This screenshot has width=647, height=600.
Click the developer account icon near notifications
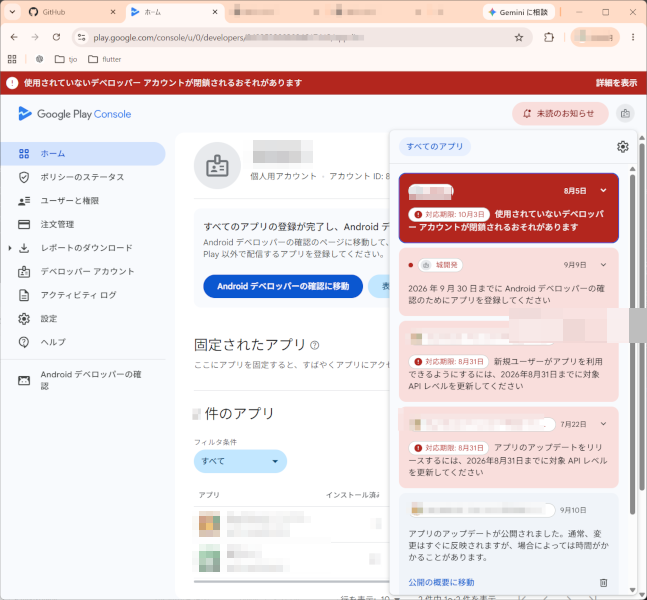[625, 113]
